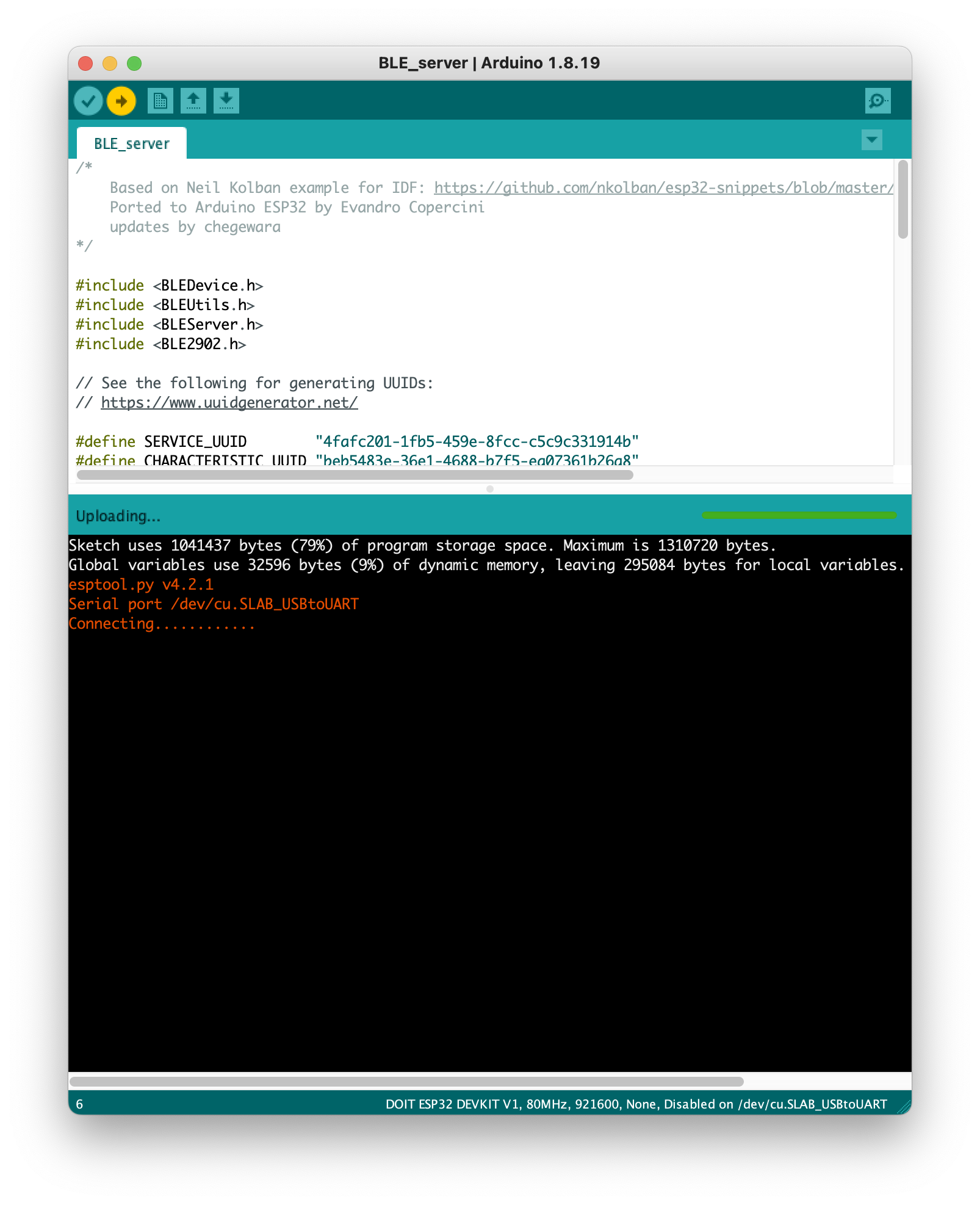The width and height of the screenshot is (980, 1205).
Task: Click the editor horizontal scrollbar thumb
Action: [355, 476]
